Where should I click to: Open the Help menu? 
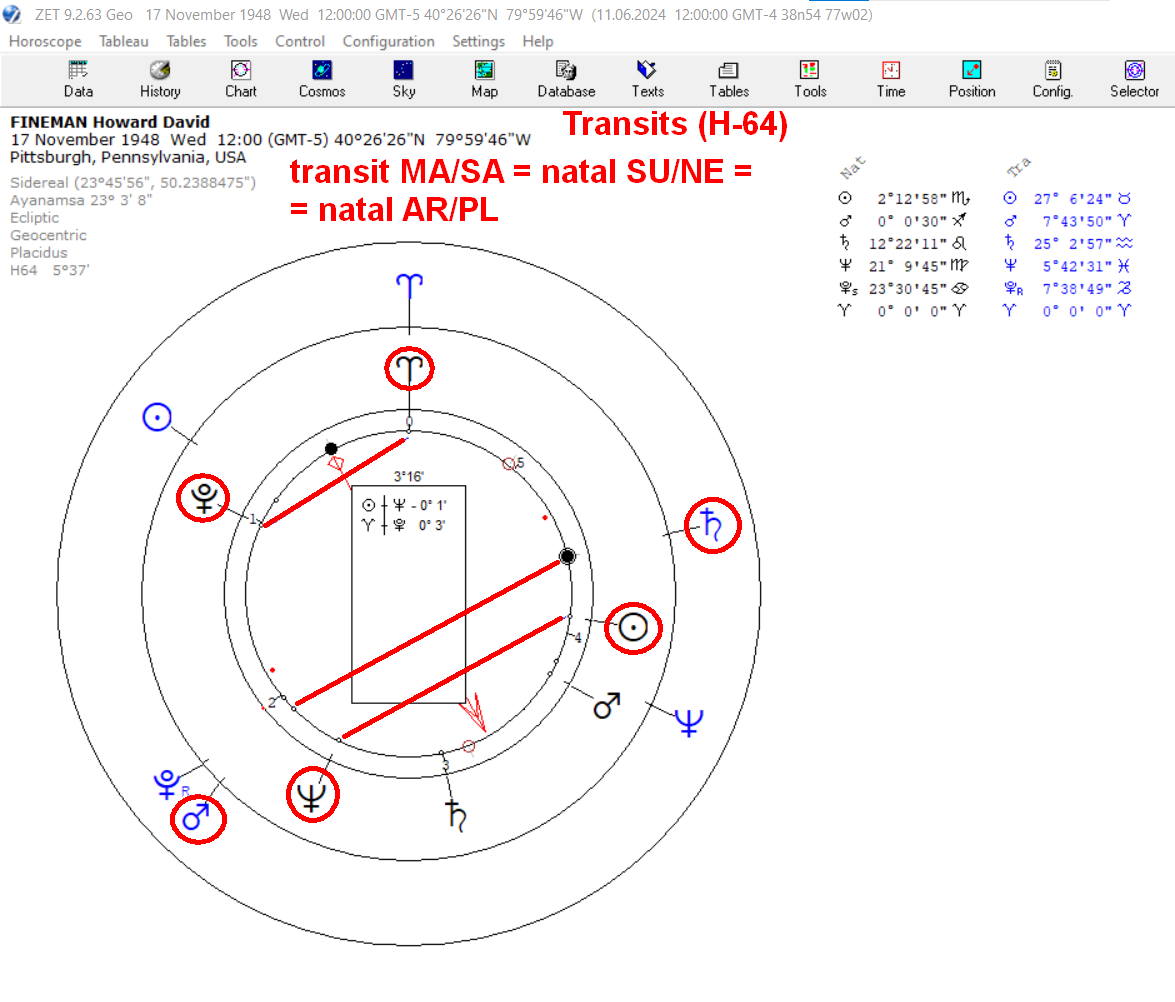pos(537,41)
